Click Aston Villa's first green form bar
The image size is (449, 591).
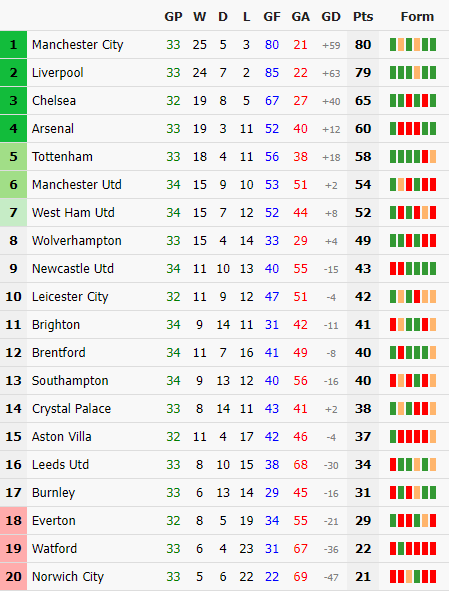pos(393,436)
